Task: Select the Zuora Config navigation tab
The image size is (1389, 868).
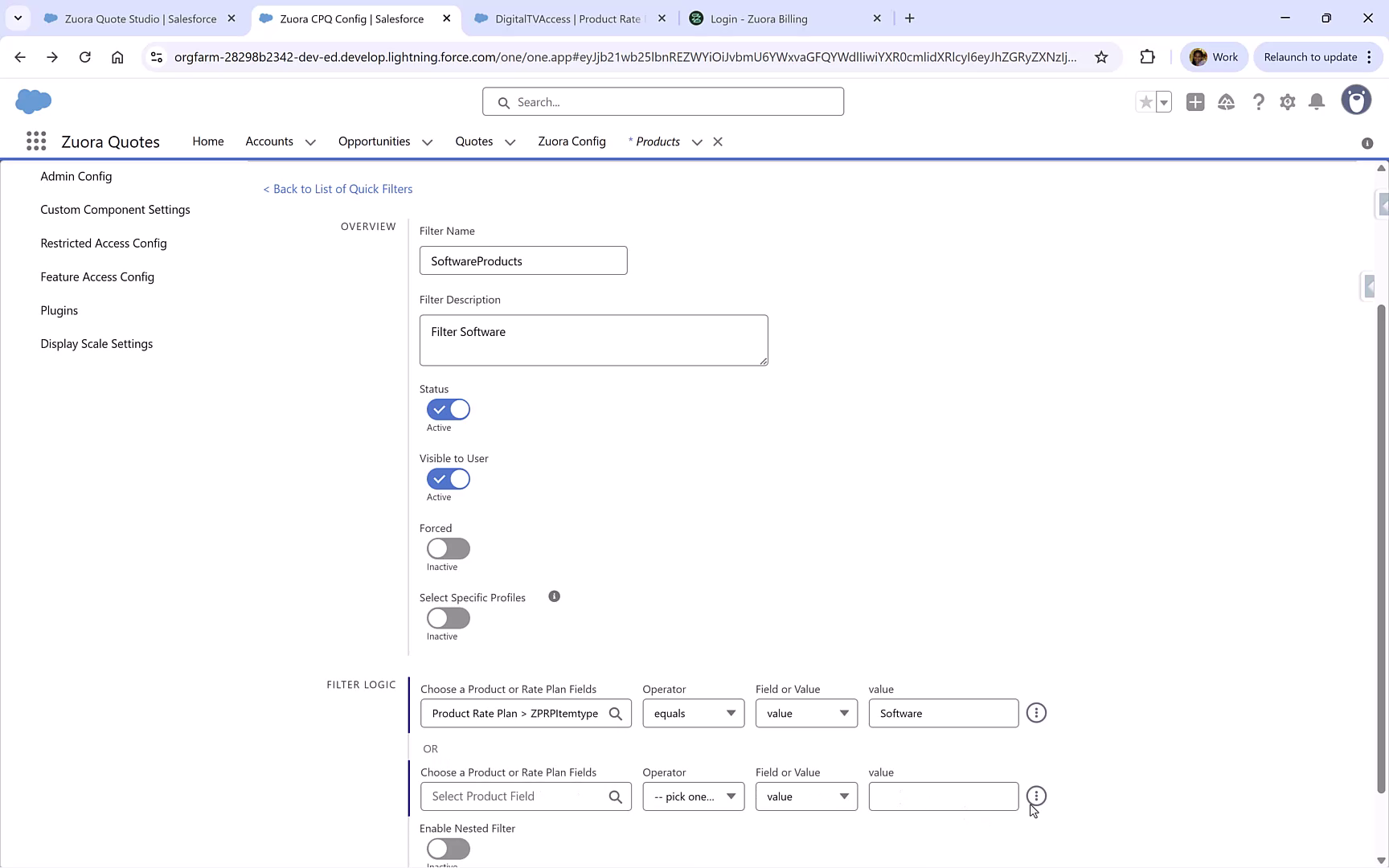Action: click(572, 141)
